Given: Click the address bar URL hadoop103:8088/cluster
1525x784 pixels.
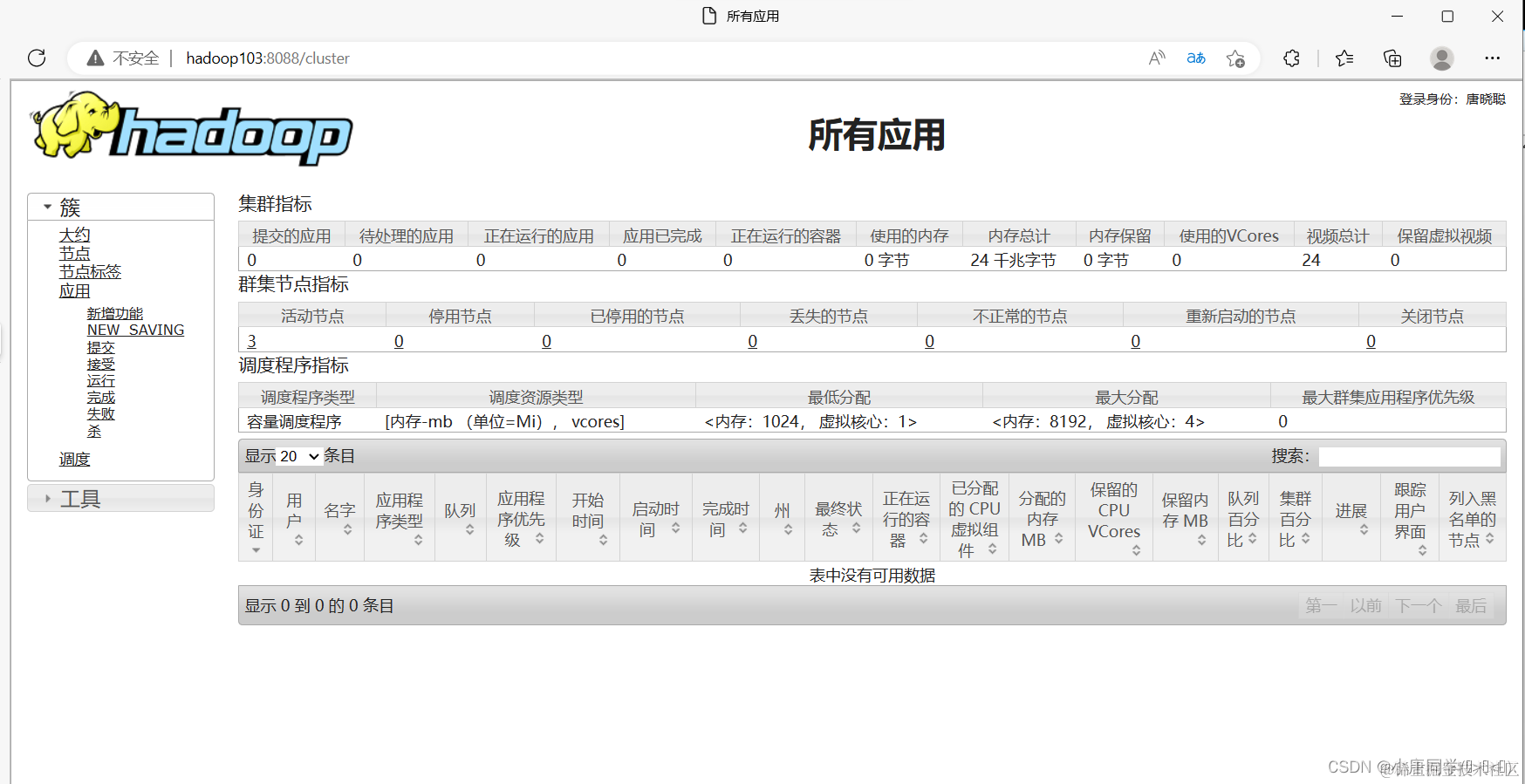Looking at the screenshot, I should pos(268,58).
